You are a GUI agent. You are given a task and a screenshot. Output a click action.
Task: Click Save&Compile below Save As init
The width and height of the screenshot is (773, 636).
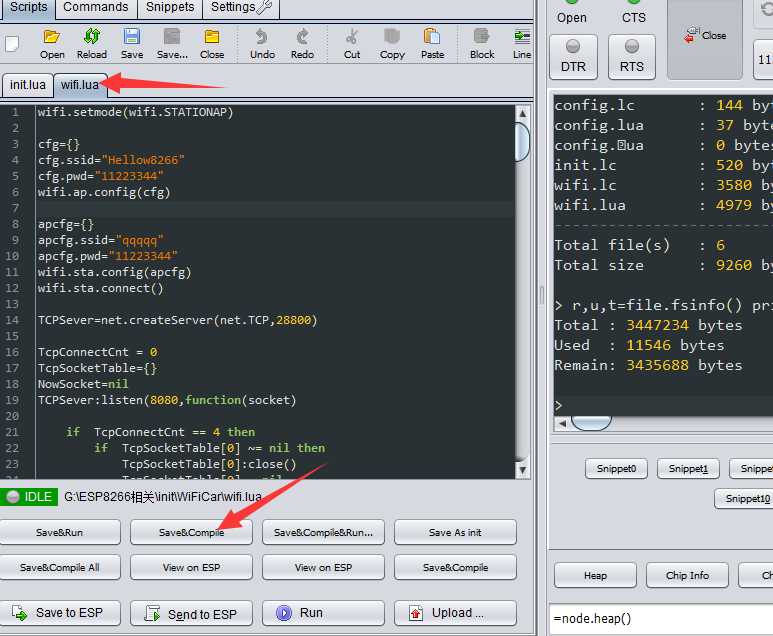[x=455, y=567]
